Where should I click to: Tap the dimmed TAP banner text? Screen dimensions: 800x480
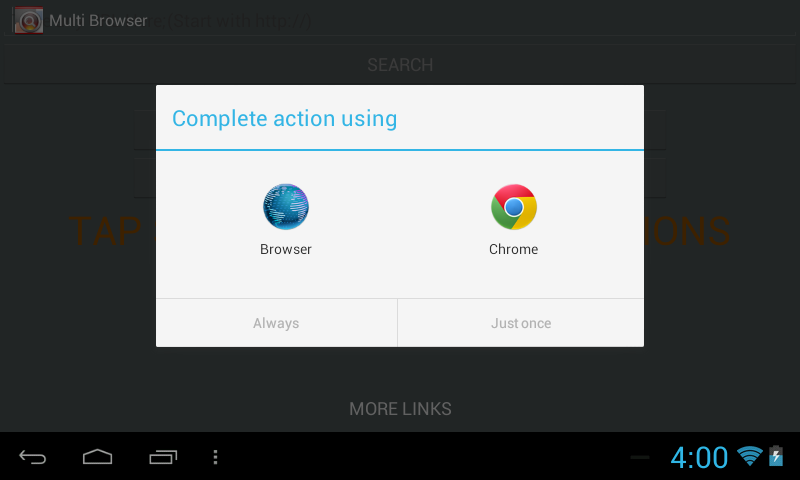(105, 231)
